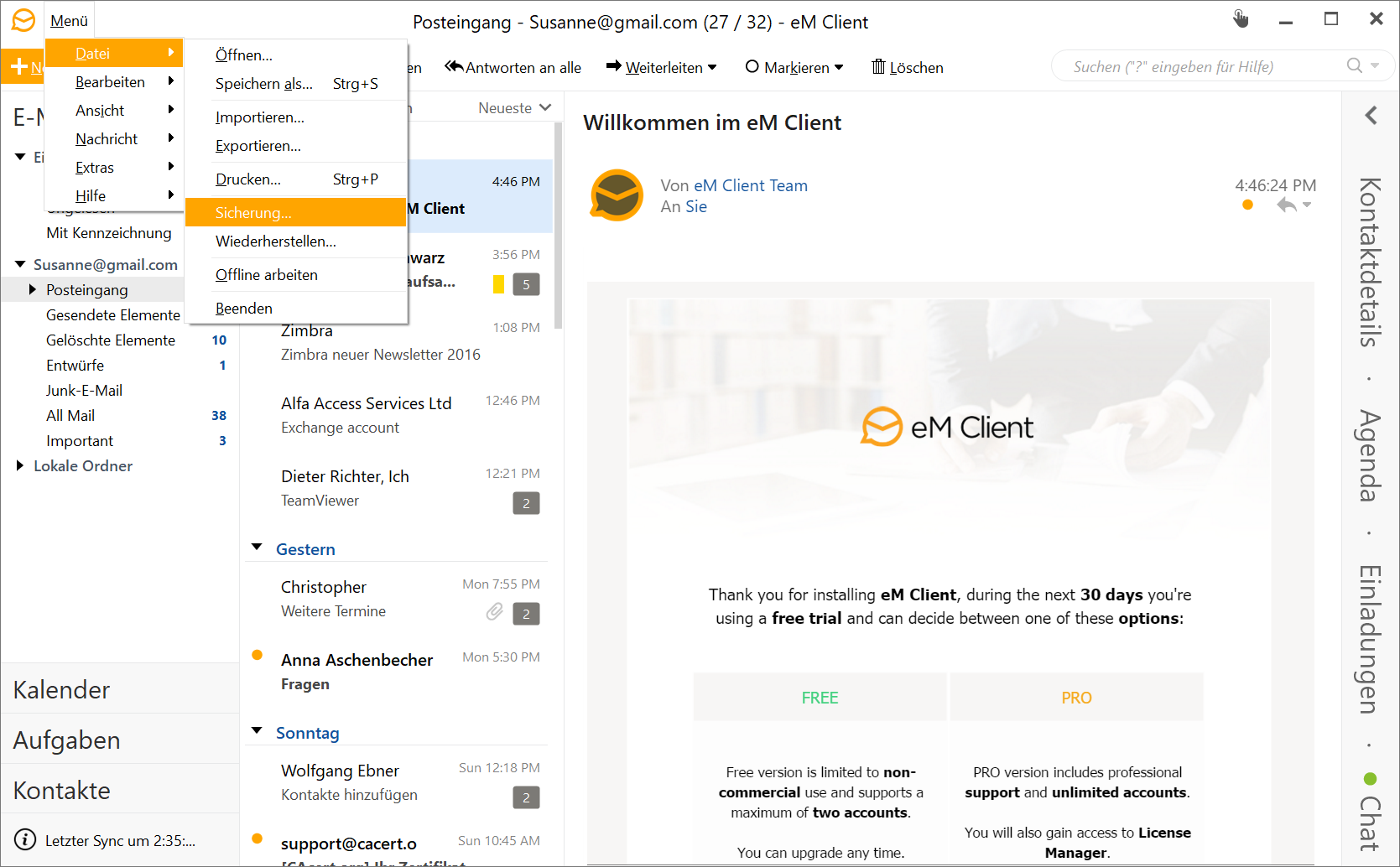The image size is (1400, 867).
Task: Choose Wiederherstellen... menu entry
Action: (295, 241)
